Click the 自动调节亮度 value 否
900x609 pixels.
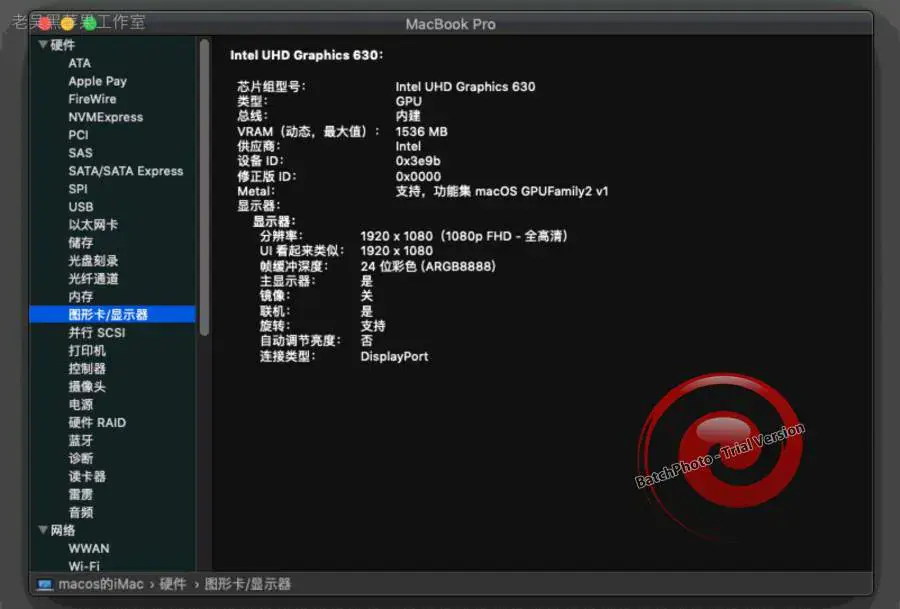click(x=367, y=340)
